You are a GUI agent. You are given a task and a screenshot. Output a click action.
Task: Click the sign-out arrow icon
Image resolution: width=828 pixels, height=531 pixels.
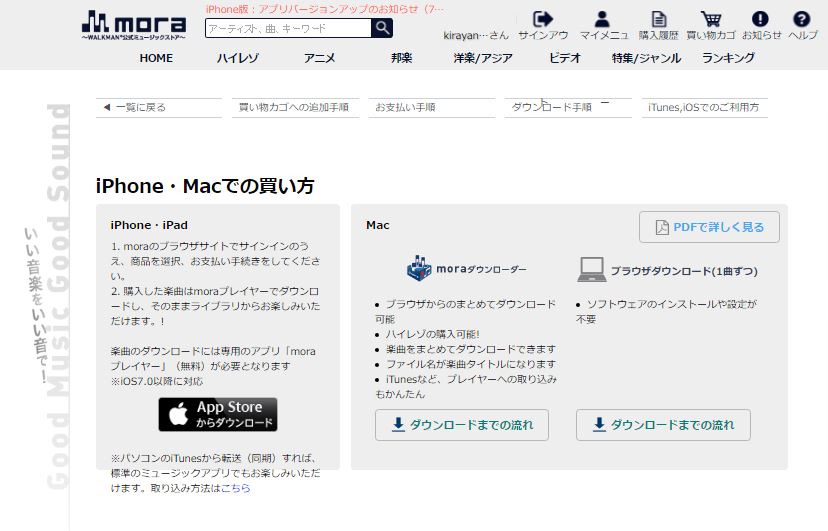[x=543, y=20]
